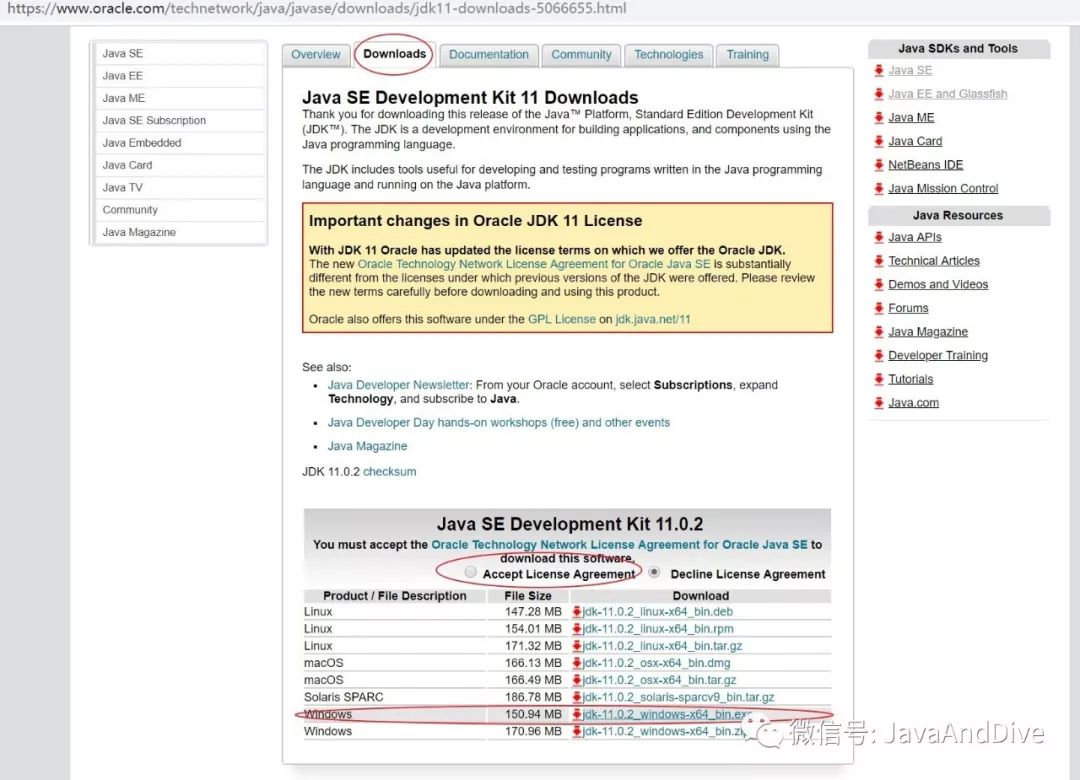1080x780 pixels.
Task: Switch to the Community tab
Action: pyautogui.click(x=581, y=54)
